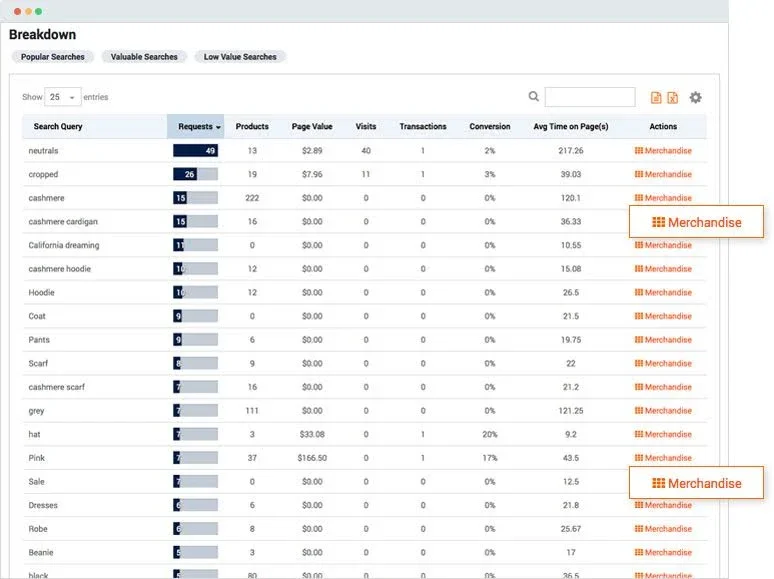Open Merchandise for cashmere hoodie row
The image size is (774, 579).
pyautogui.click(x=663, y=269)
